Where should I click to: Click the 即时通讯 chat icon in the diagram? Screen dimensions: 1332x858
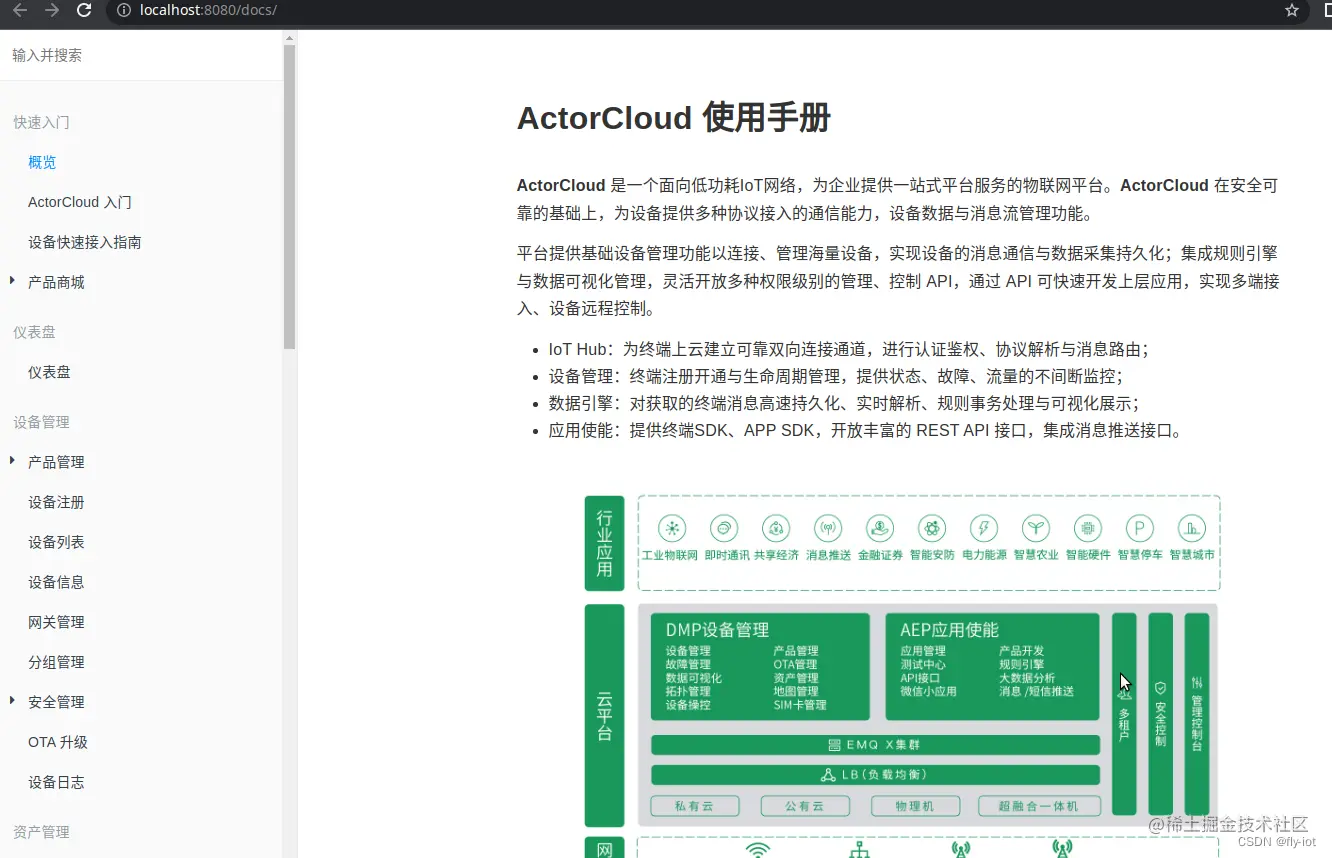[x=723, y=528]
